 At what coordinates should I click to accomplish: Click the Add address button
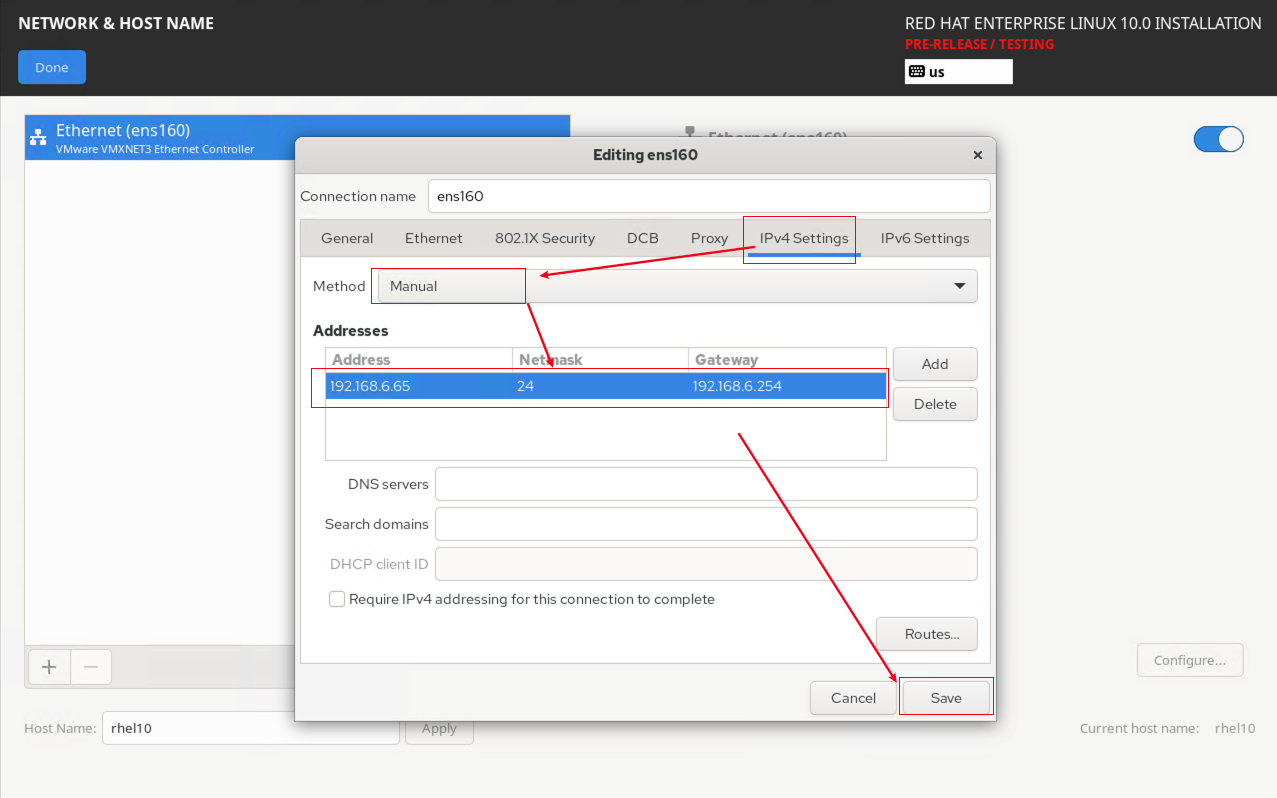tap(935, 364)
